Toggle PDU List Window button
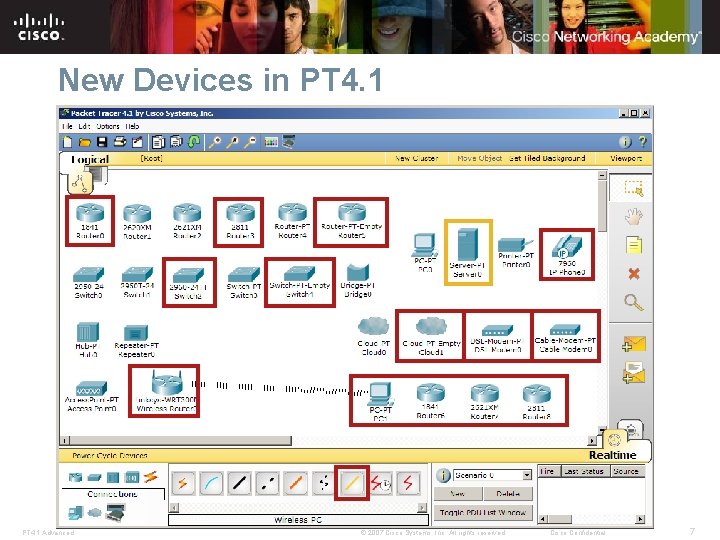 click(483, 512)
